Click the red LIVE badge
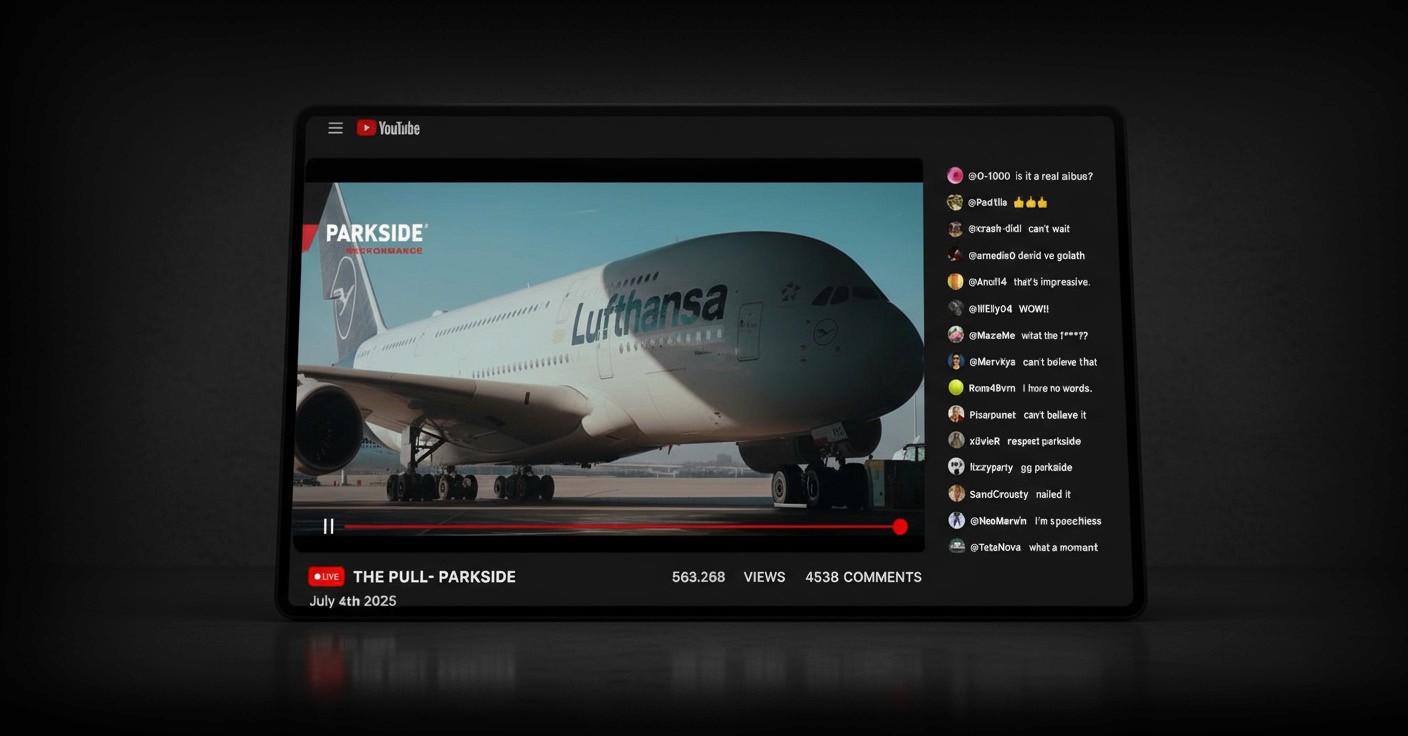 (326, 577)
